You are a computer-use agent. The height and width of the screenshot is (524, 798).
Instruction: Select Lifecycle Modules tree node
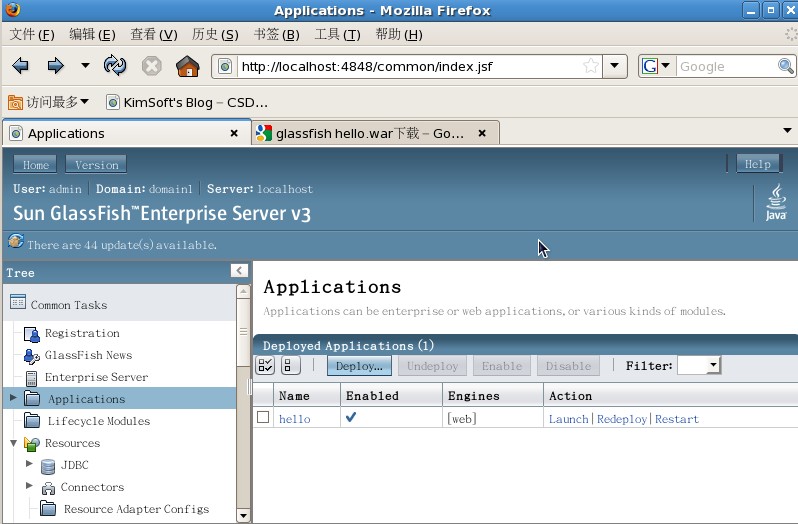tap(99, 421)
